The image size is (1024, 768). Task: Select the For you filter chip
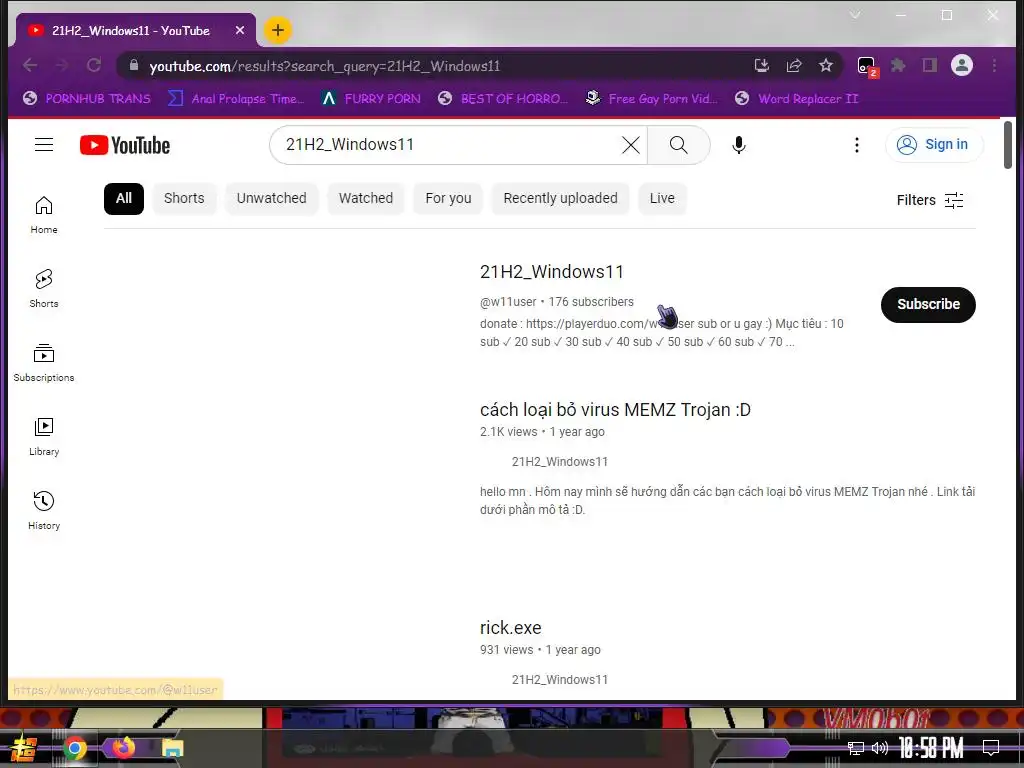pos(448,199)
